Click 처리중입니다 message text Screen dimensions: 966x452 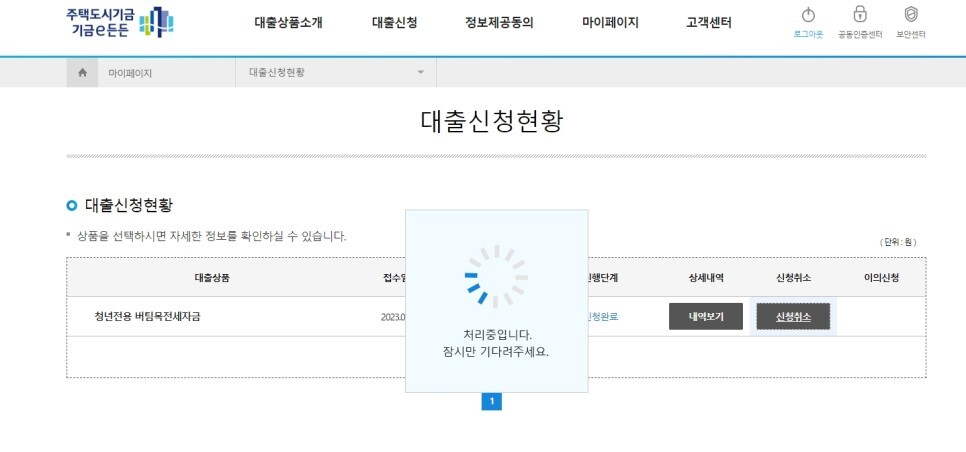click(x=497, y=336)
